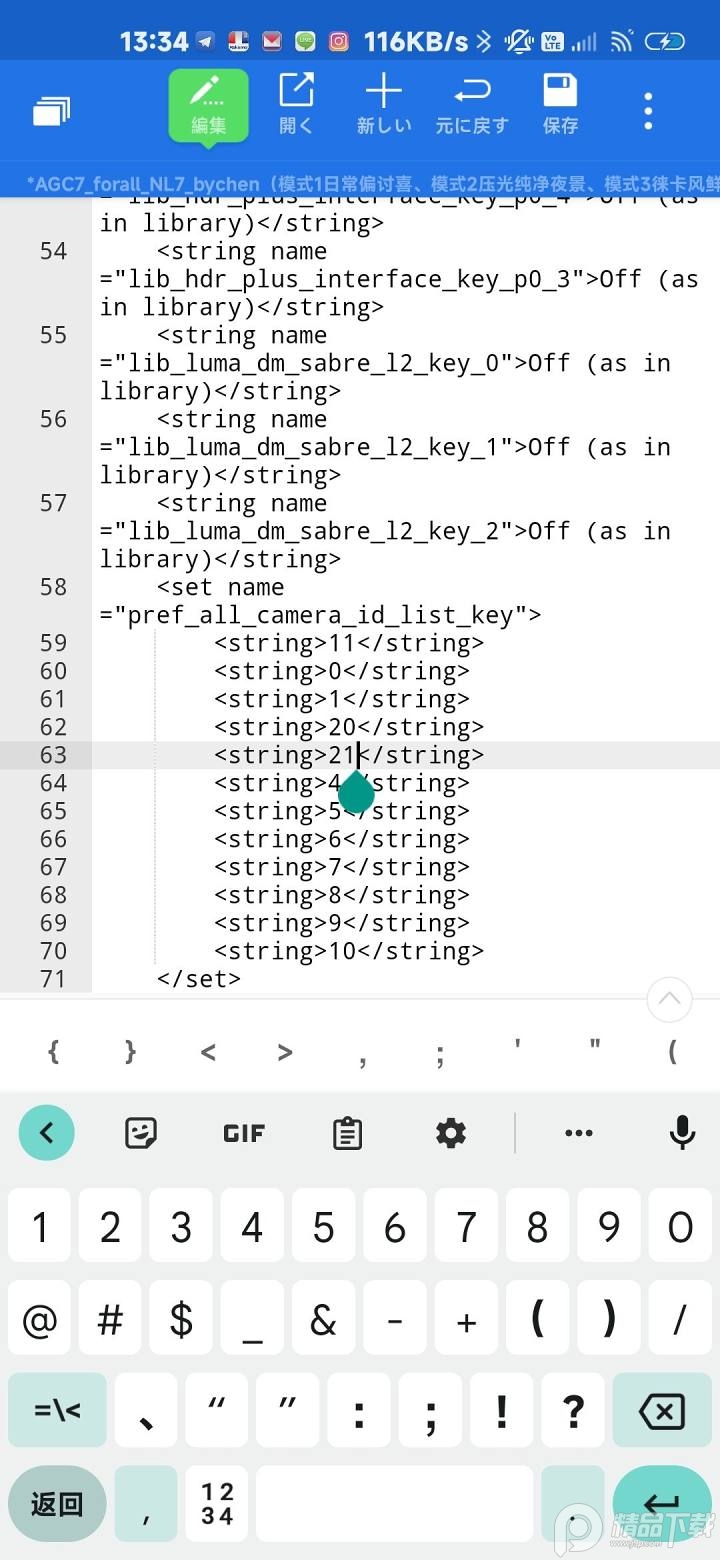Tap the keyboard backspace key
Screen dimensions: 720x1560
coord(661,1410)
